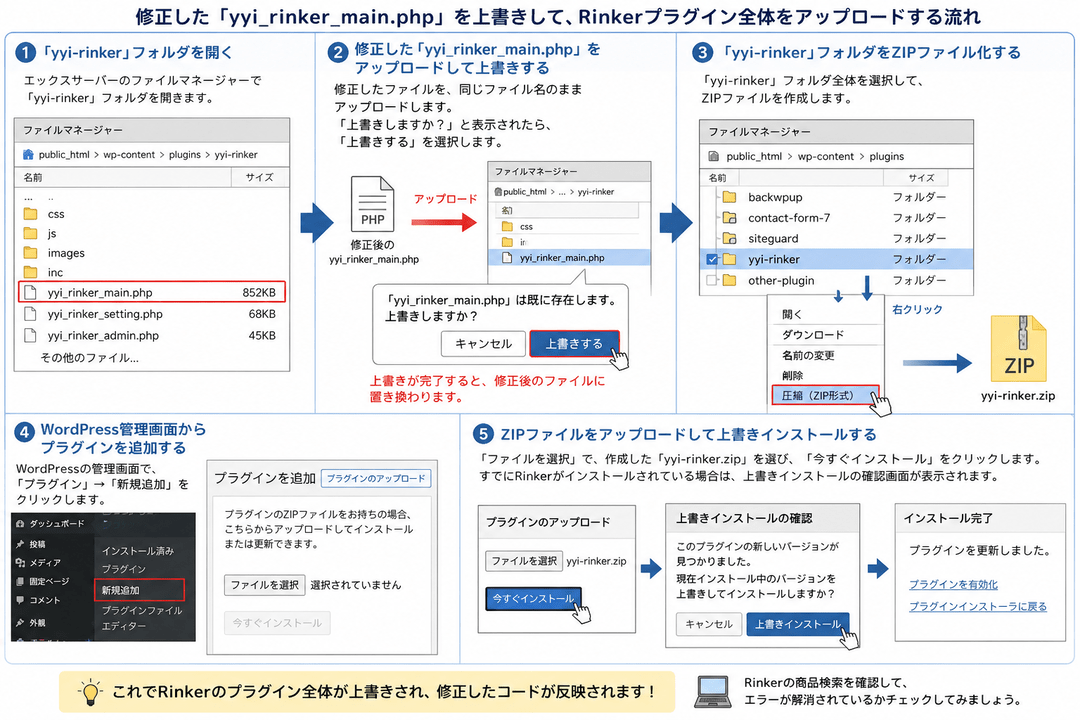1080x720 pixels.
Task: Click yyi-rinker.zip label under ZIP icon
Action: tap(1018, 395)
